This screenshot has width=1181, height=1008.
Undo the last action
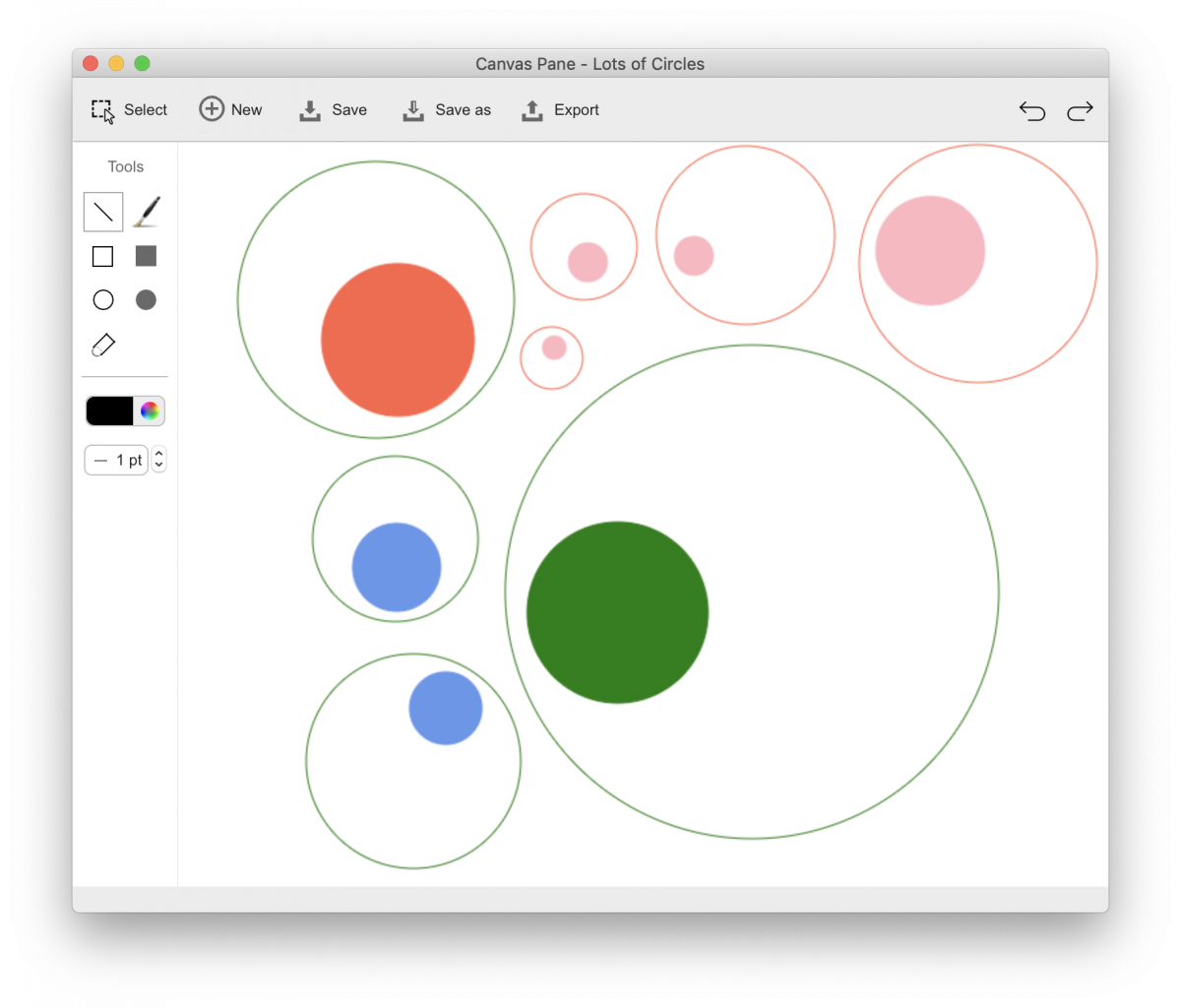click(x=1031, y=110)
